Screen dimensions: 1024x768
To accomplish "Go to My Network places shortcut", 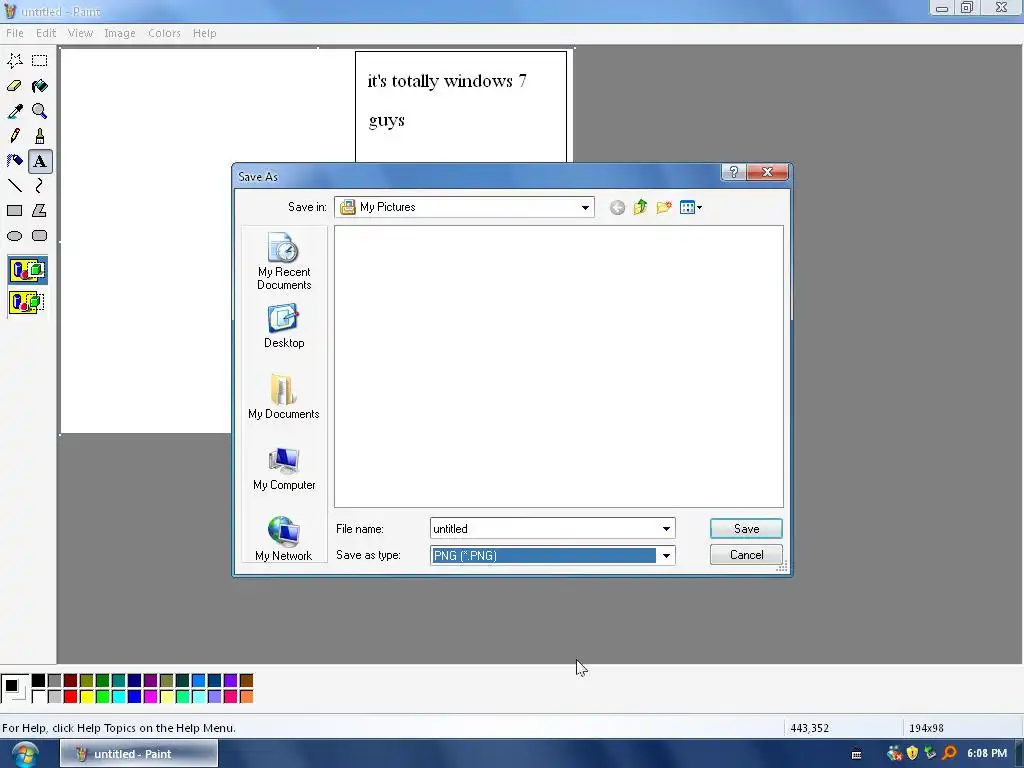I will (284, 539).
